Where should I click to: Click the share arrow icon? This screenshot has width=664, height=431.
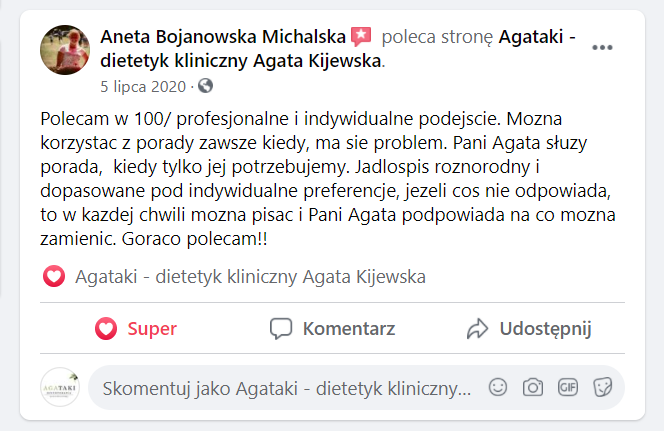coord(477,328)
